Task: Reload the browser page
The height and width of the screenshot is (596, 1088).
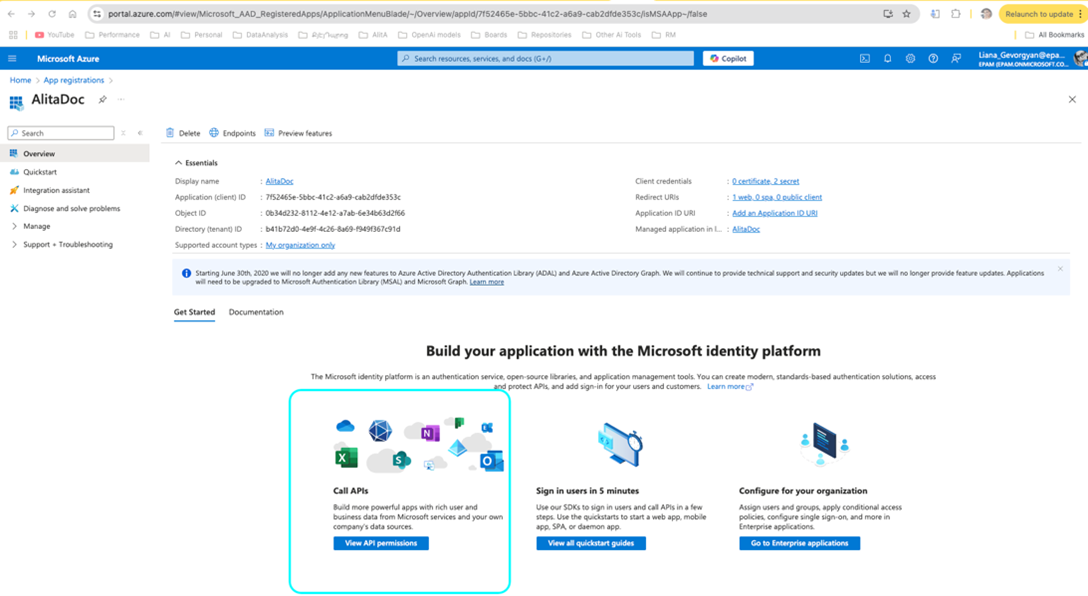Action: [52, 14]
